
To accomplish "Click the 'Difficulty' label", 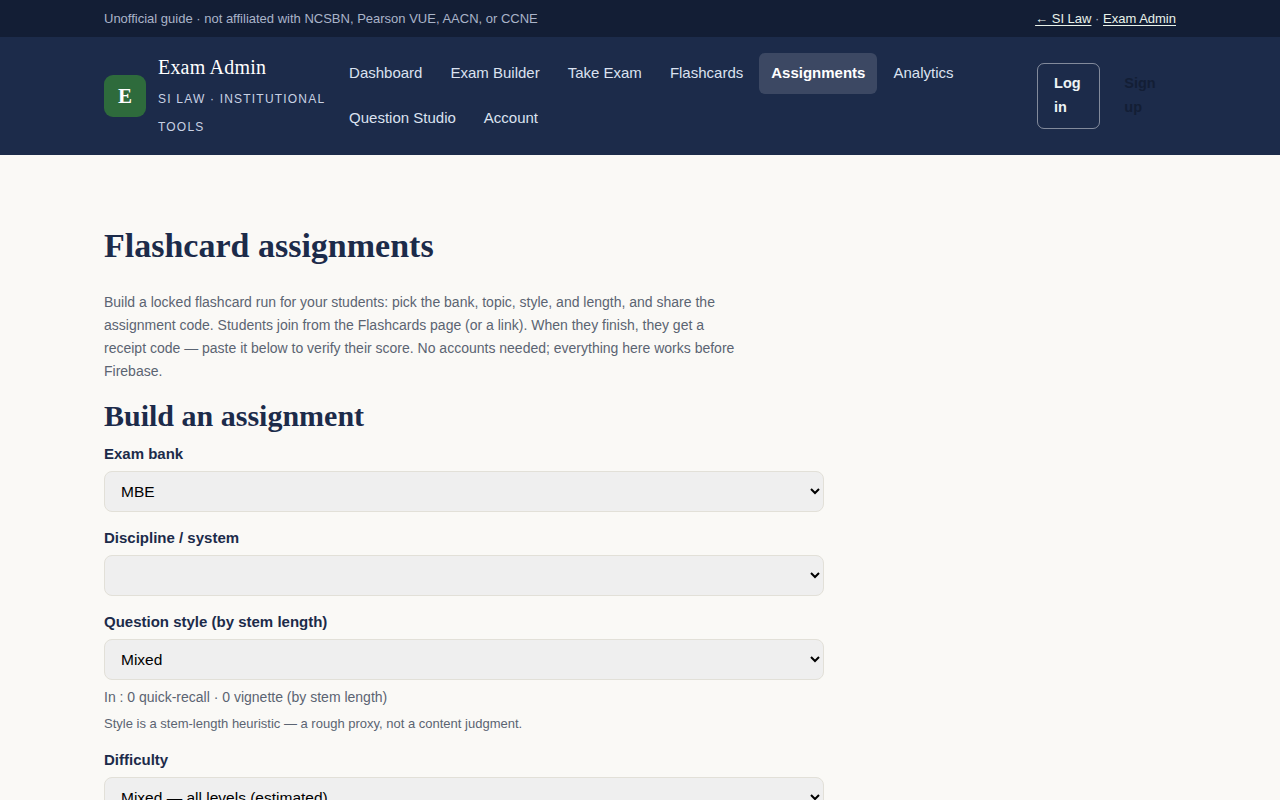I will tap(136, 760).
